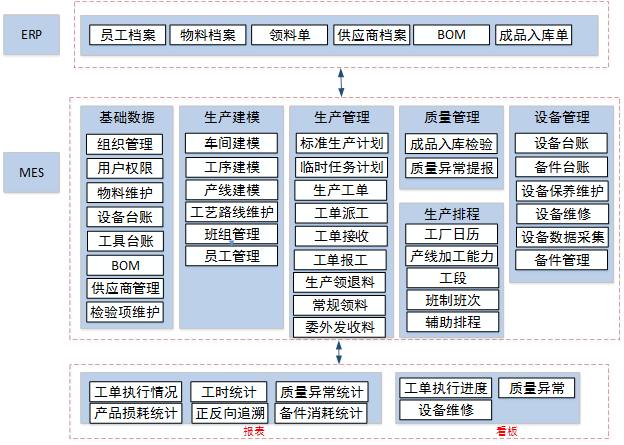Click the double arrow between ERP and MES
Viewport: 624px width, 445px height.
(x=342, y=81)
